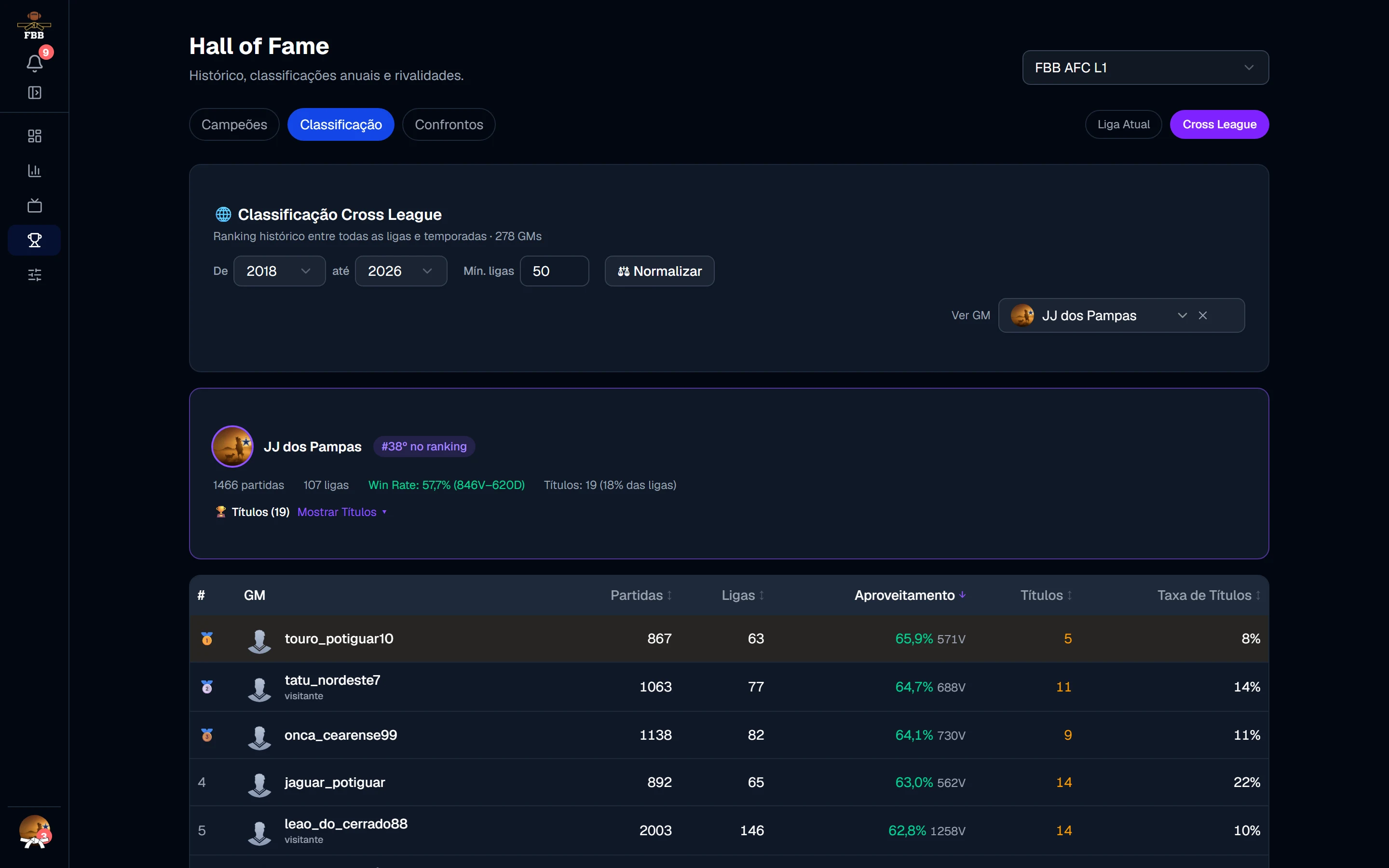Screen dimensions: 1389x868
Task: Open the Campeões tab
Action: coord(234,124)
